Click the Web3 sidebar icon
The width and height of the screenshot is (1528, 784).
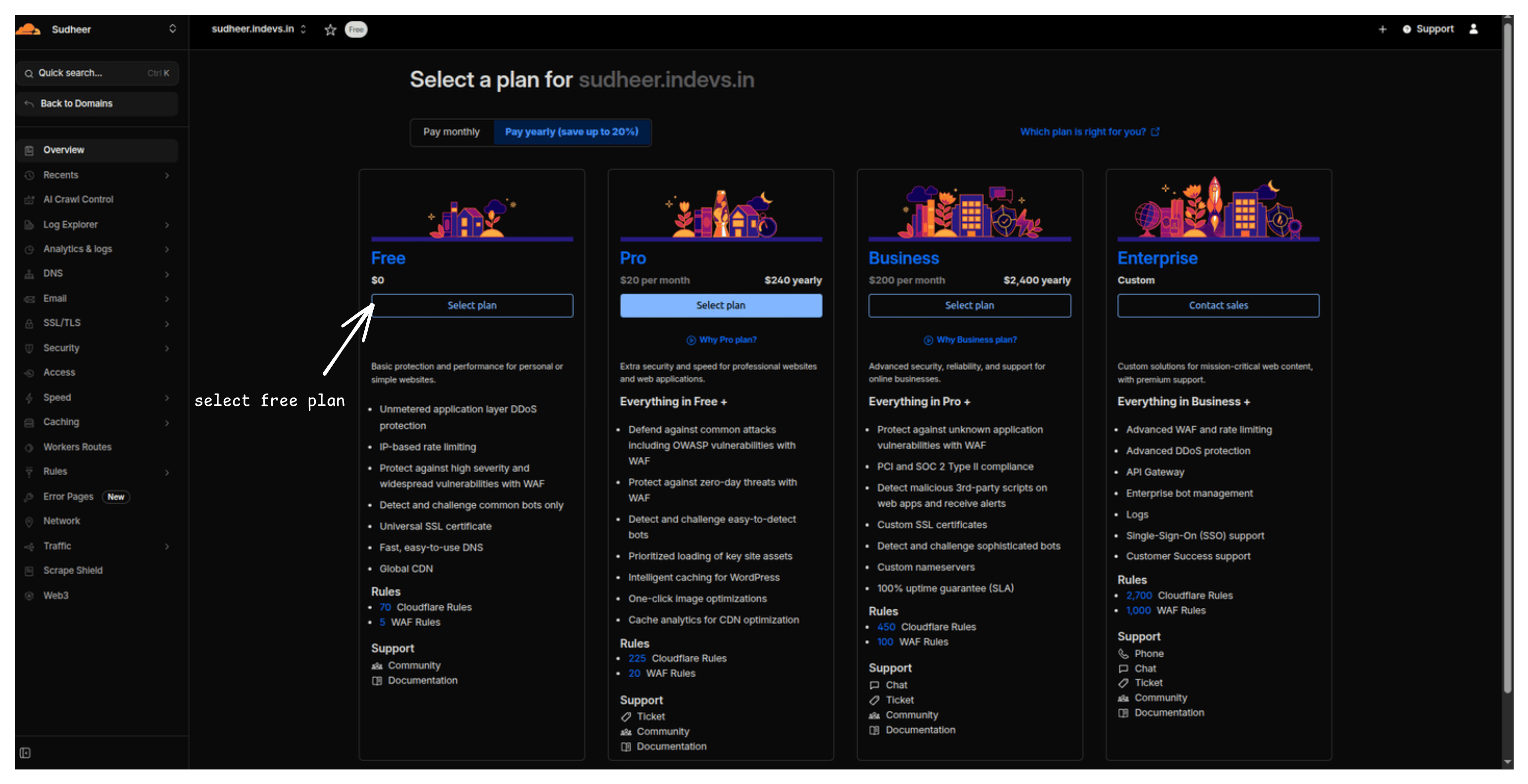pyautogui.click(x=29, y=596)
